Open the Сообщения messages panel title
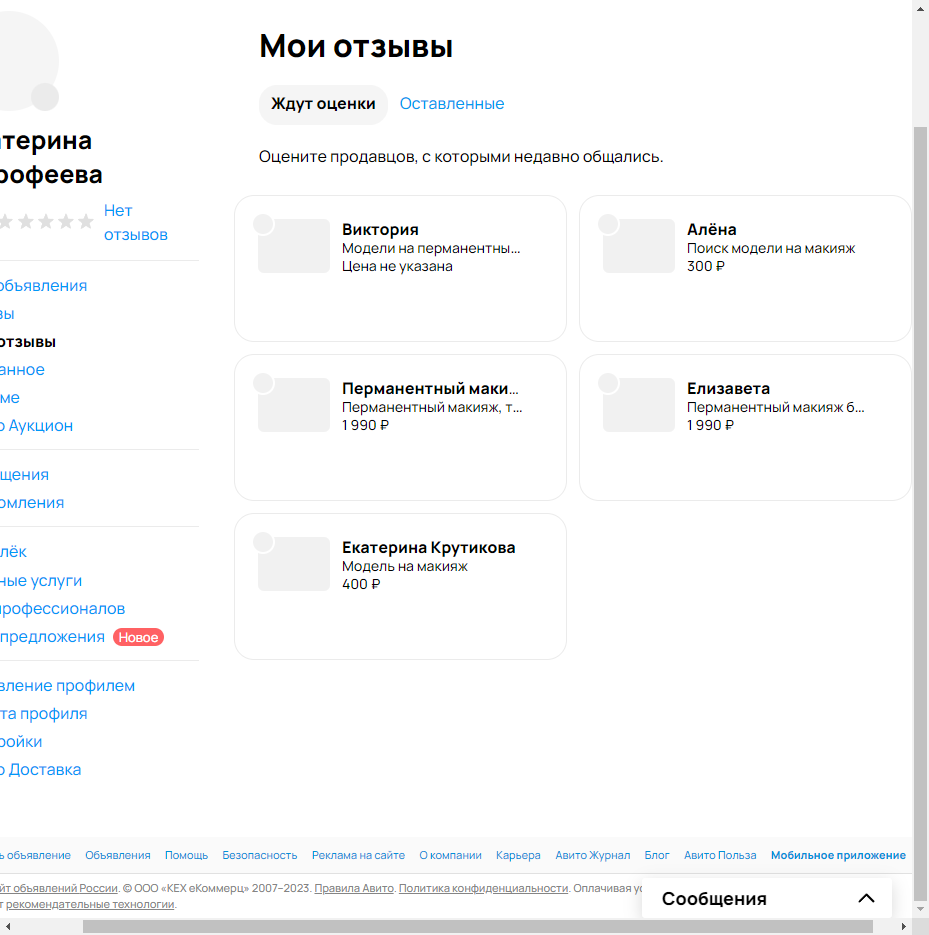Image resolution: width=929 pixels, height=935 pixels. click(x=714, y=899)
